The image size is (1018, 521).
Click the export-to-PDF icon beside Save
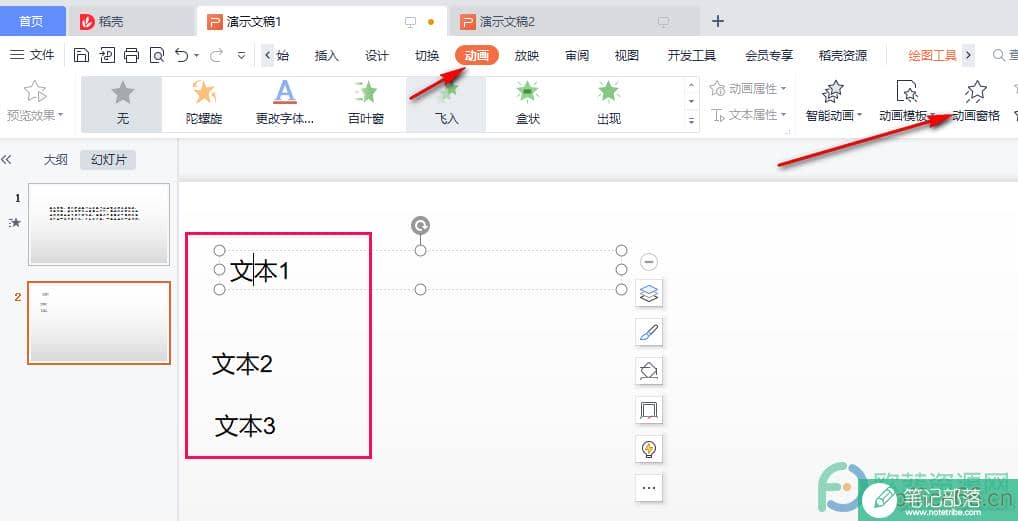click(106, 55)
